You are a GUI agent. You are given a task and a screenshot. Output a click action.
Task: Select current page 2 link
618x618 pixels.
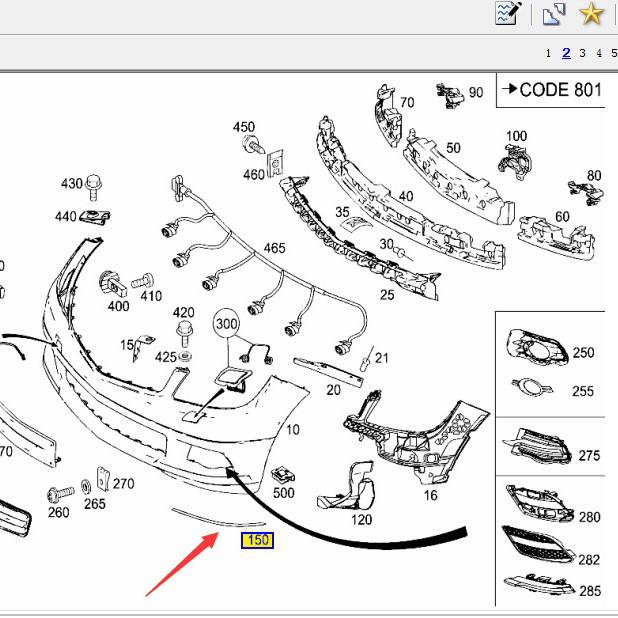pos(566,53)
